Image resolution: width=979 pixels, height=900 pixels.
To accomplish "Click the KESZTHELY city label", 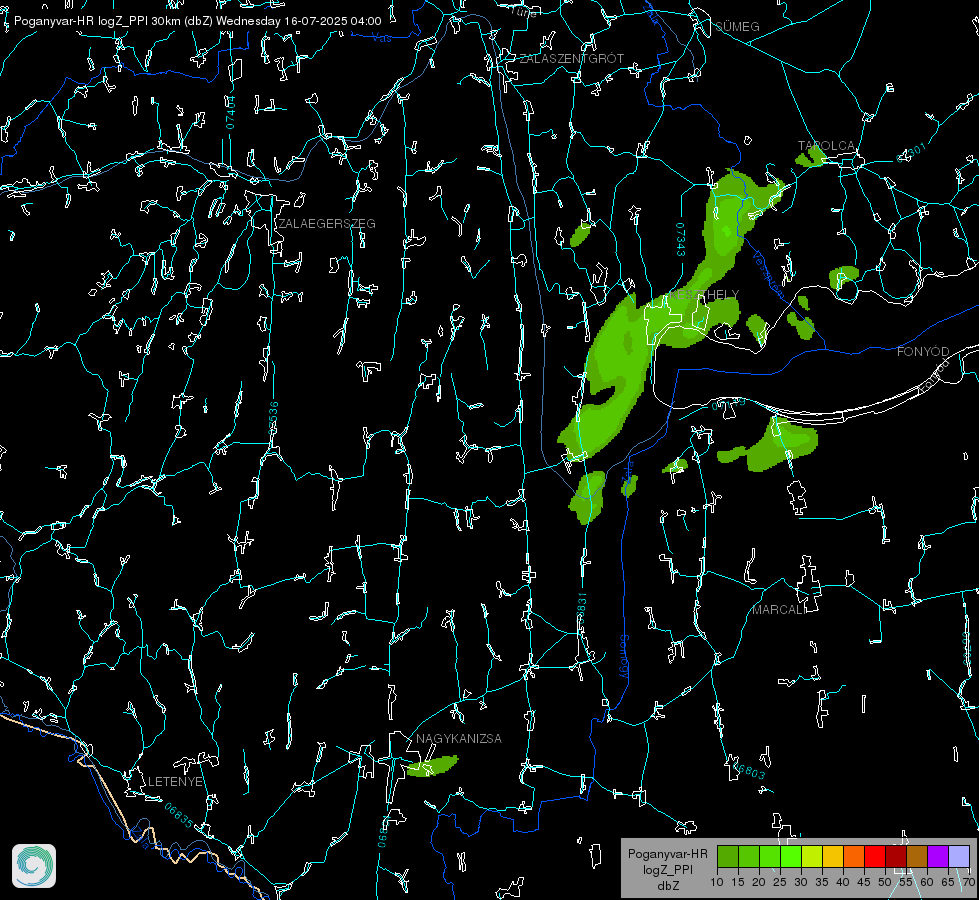I will [704, 294].
